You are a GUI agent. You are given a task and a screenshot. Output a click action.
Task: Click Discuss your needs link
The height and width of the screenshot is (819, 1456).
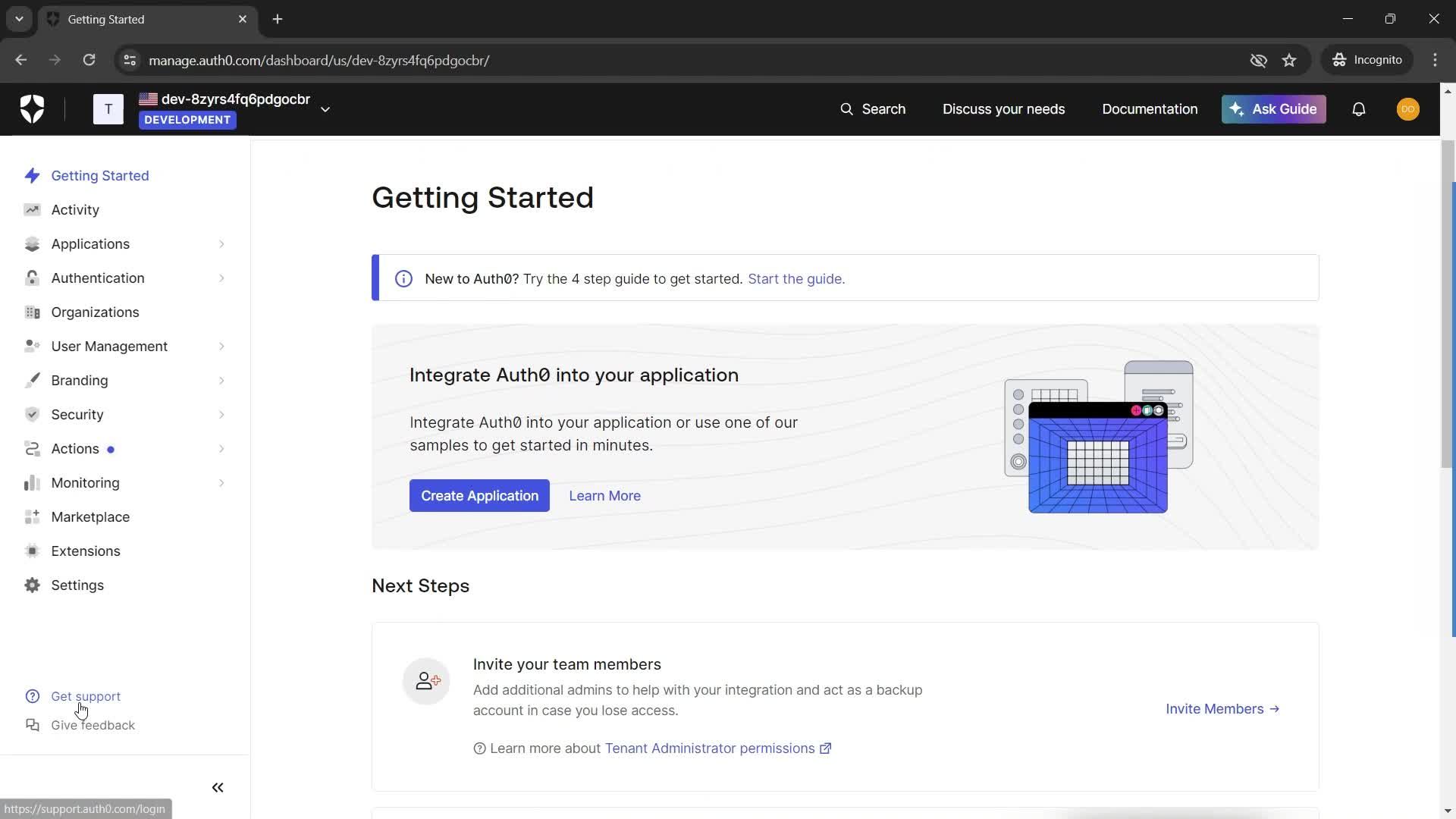coord(1003,109)
